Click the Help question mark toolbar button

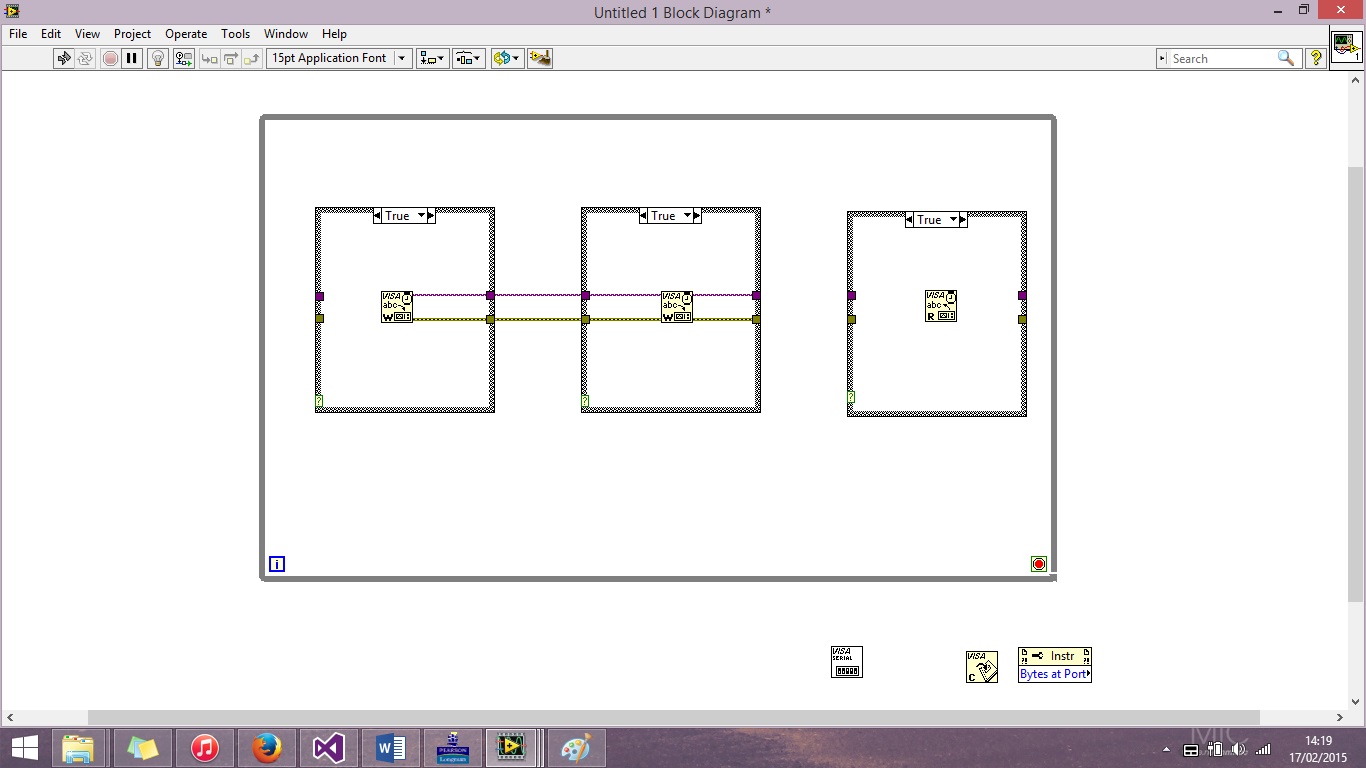[1315, 58]
